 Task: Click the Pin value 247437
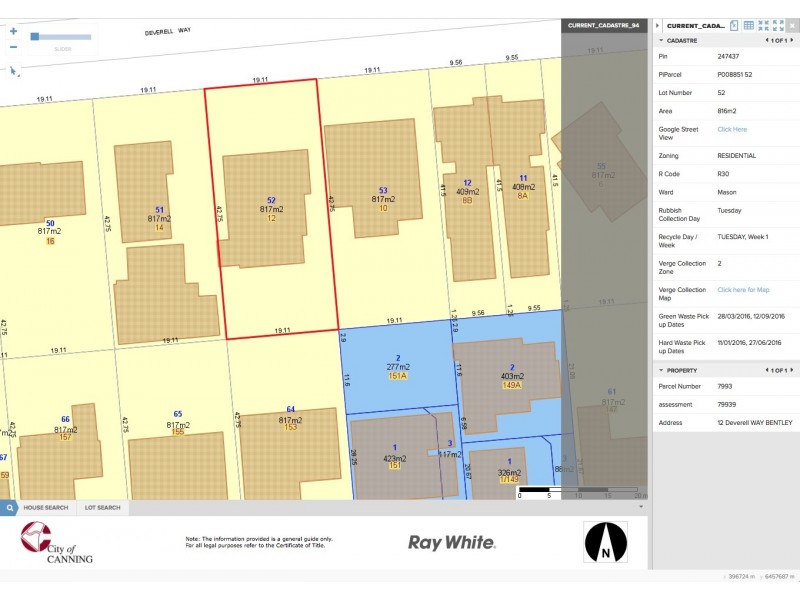(728, 57)
